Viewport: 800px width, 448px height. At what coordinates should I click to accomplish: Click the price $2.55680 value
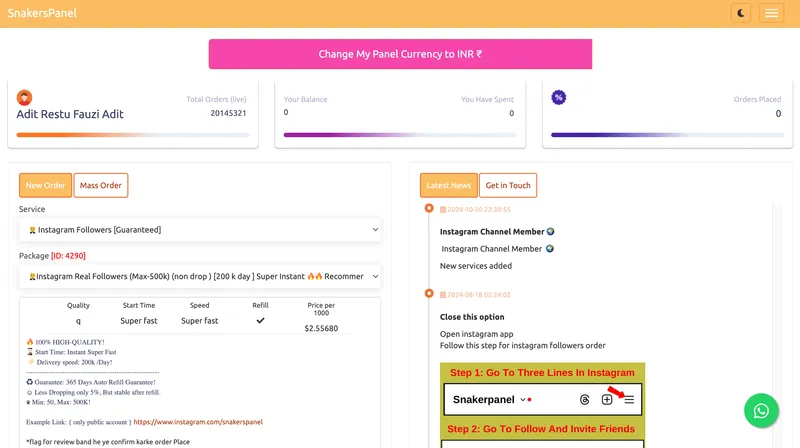click(321, 328)
